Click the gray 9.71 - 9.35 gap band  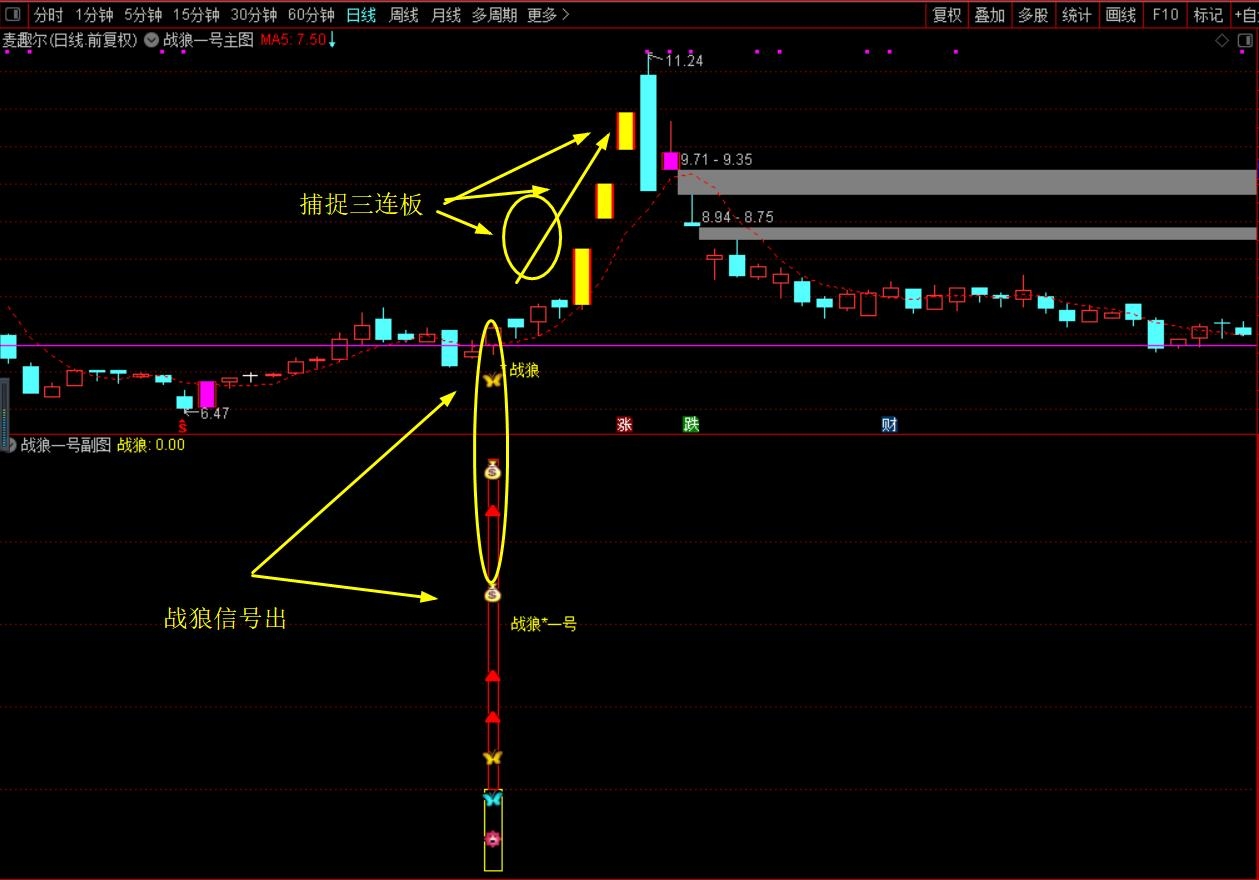(x=966, y=182)
